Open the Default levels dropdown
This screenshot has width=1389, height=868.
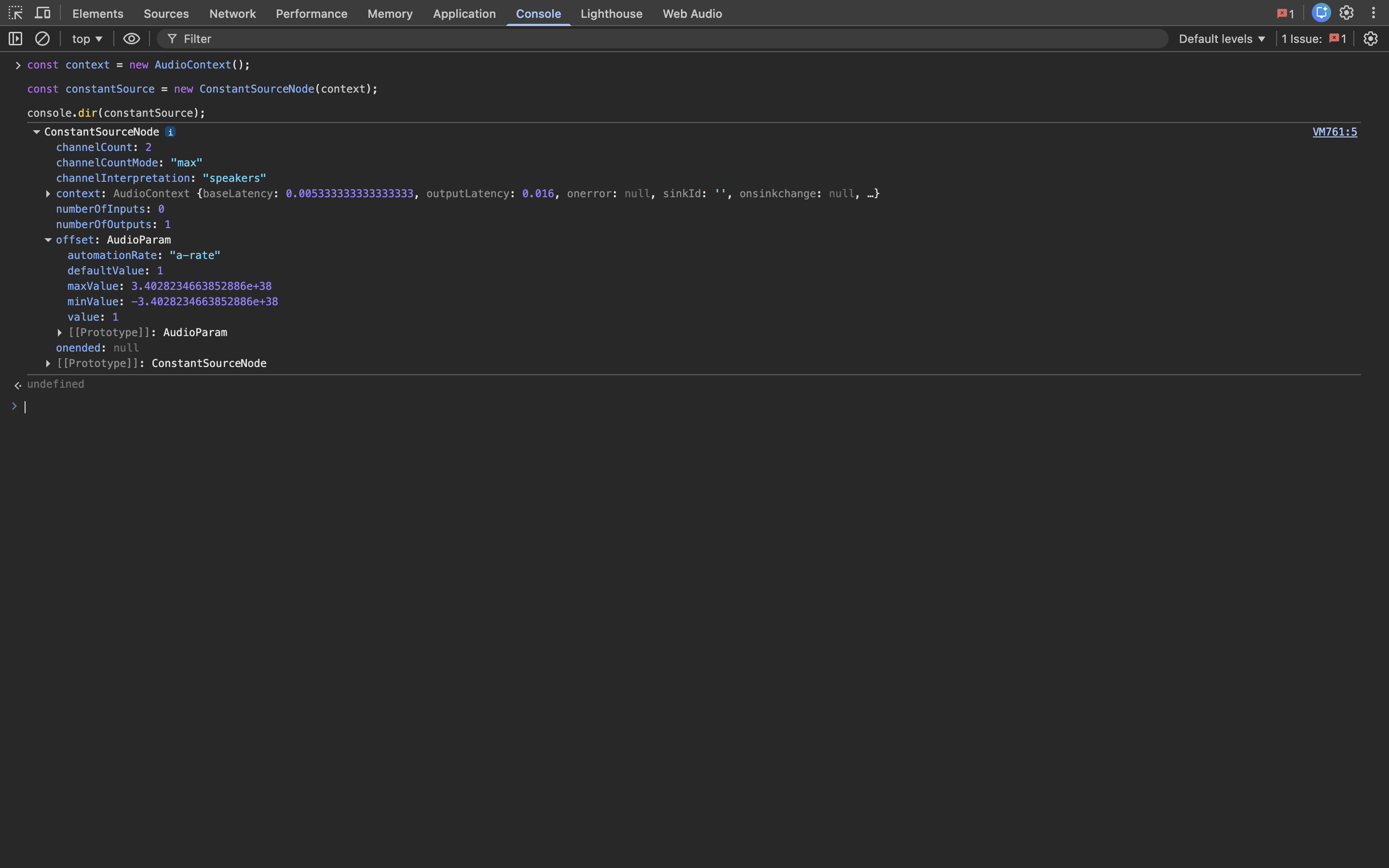pyautogui.click(x=1221, y=39)
